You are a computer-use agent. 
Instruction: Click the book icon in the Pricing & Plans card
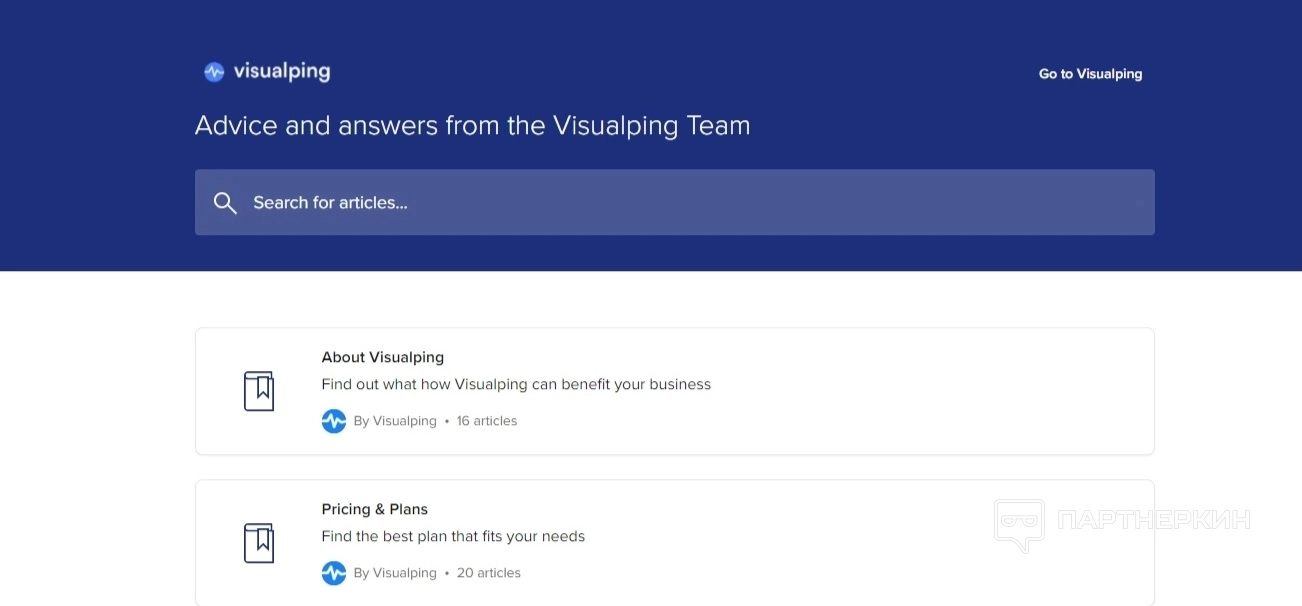[259, 543]
